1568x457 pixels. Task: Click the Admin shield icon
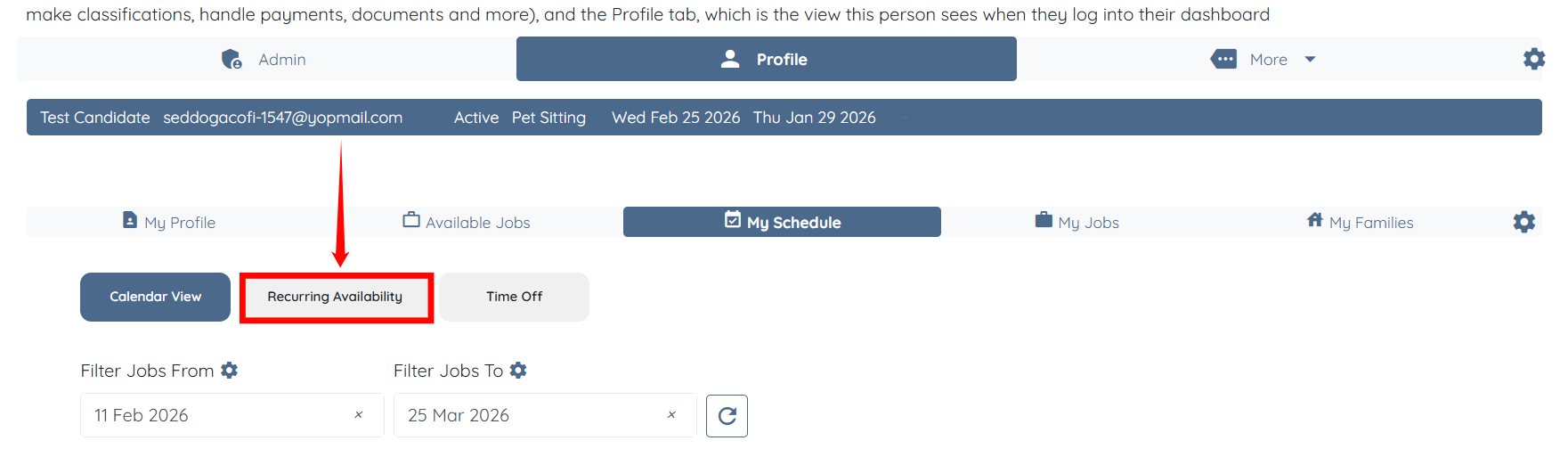pyautogui.click(x=232, y=60)
